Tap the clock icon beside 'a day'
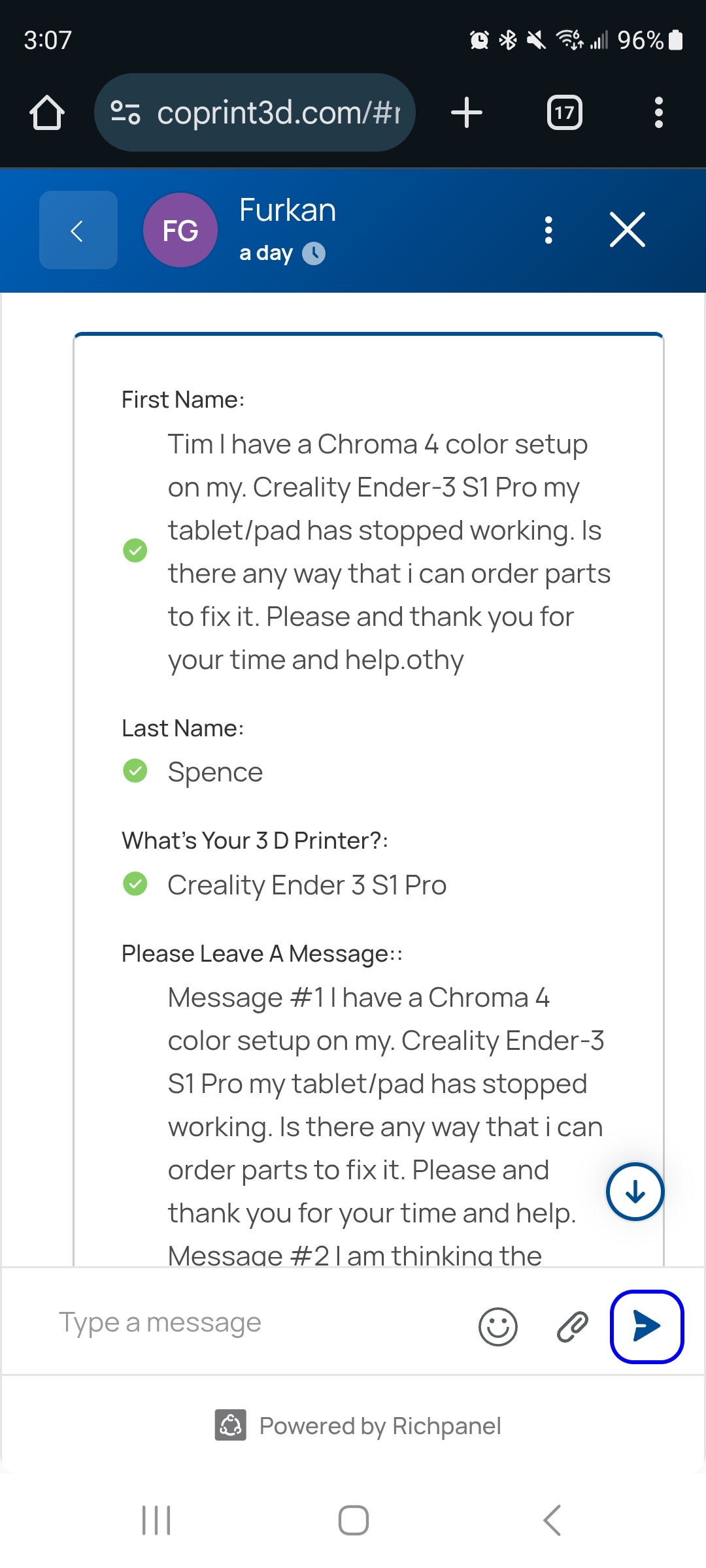 coord(314,253)
